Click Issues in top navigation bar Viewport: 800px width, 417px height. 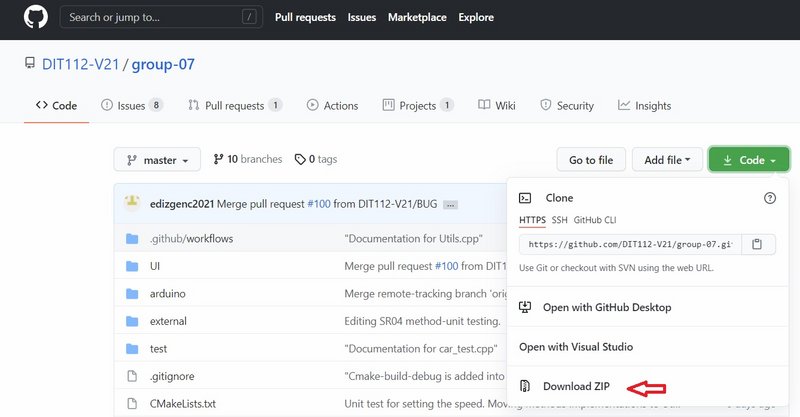(x=362, y=17)
